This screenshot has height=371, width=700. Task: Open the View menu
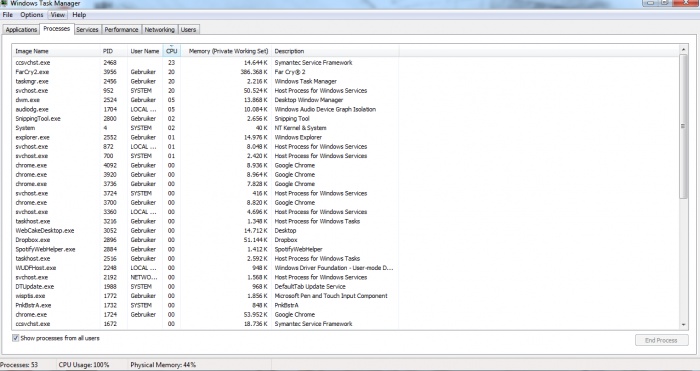click(58, 15)
